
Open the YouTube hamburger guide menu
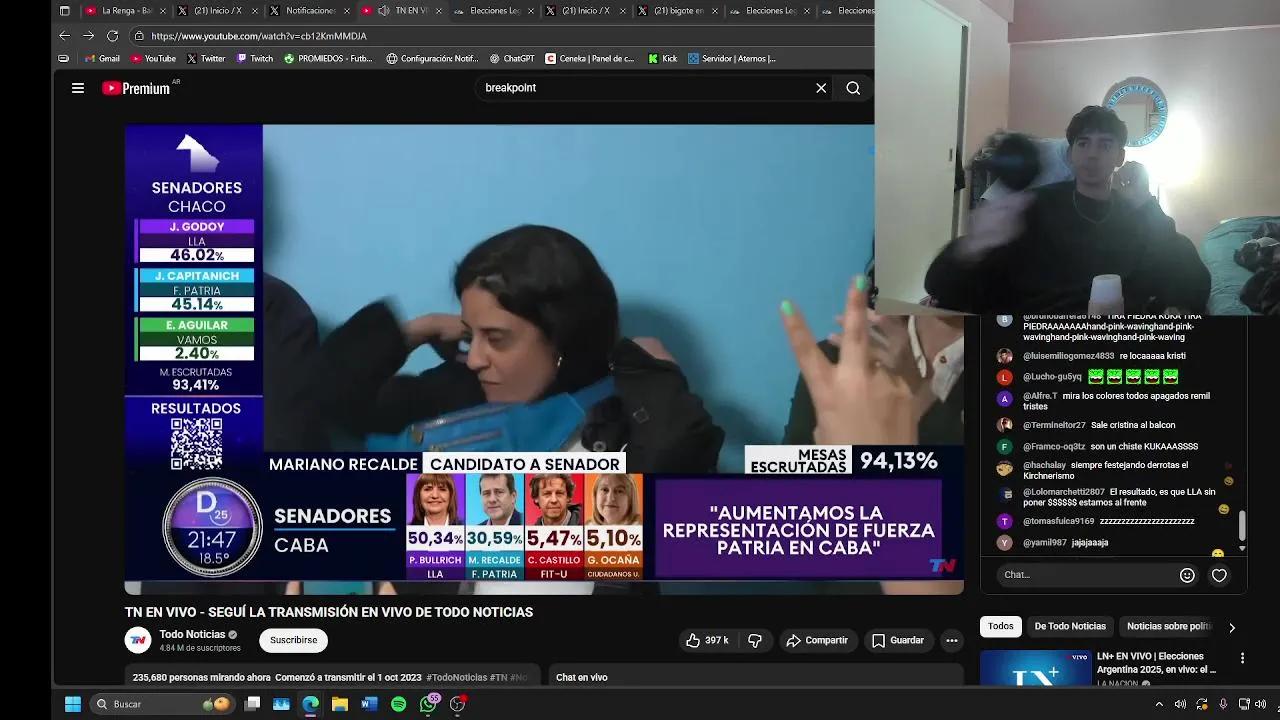[x=77, y=88]
